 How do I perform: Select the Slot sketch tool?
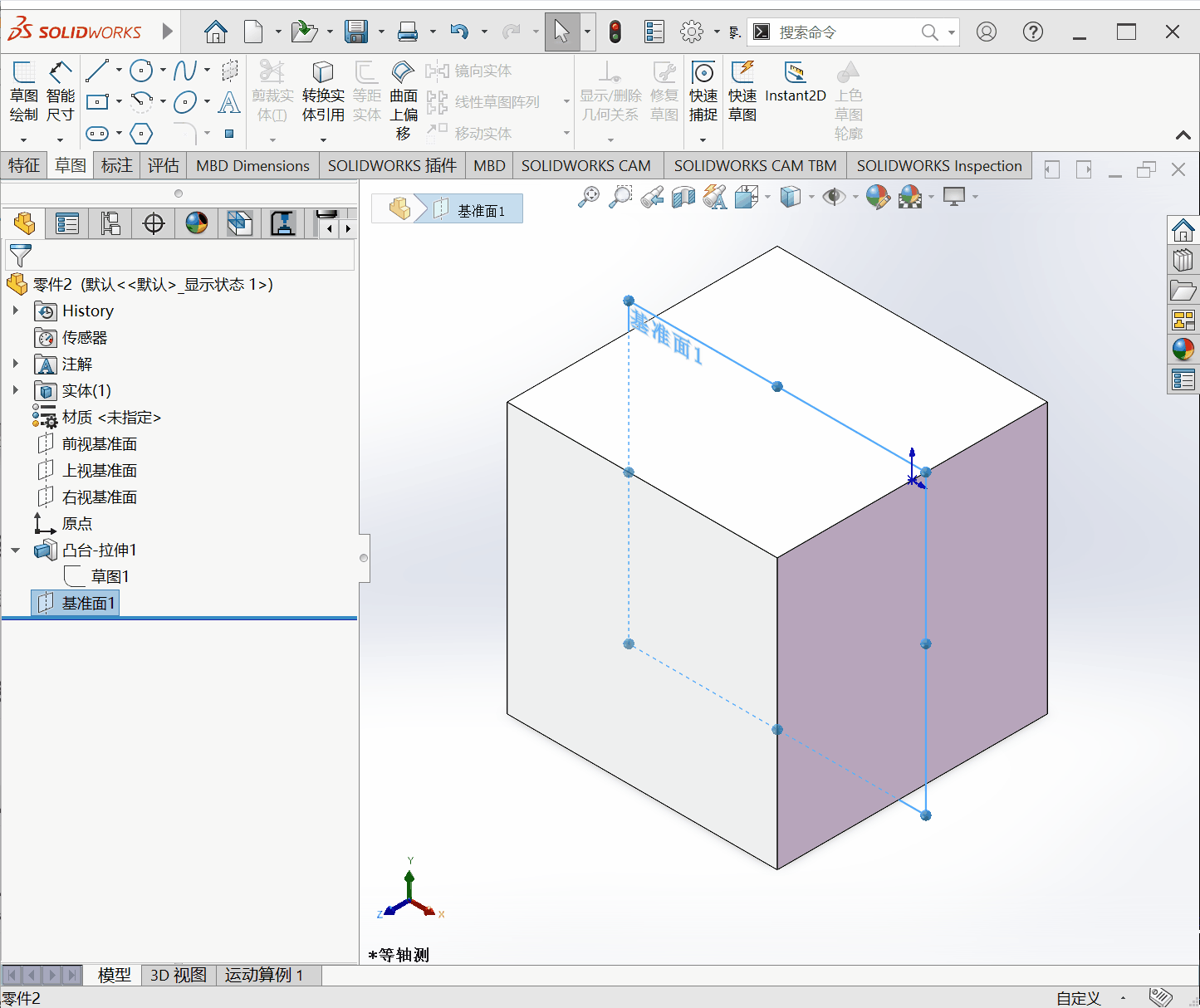97,134
